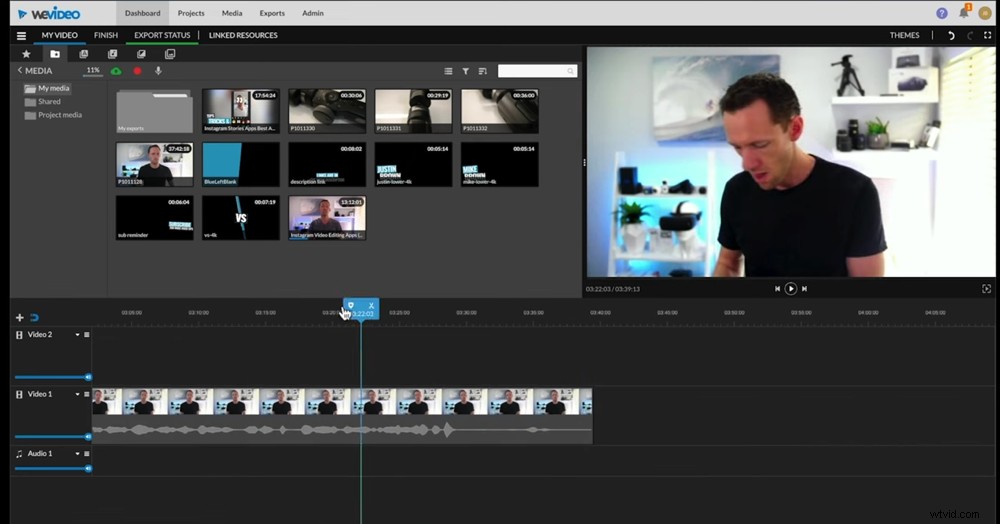1000x524 pixels.
Task: Select the P1011332 clip thumbnail
Action: (x=499, y=112)
